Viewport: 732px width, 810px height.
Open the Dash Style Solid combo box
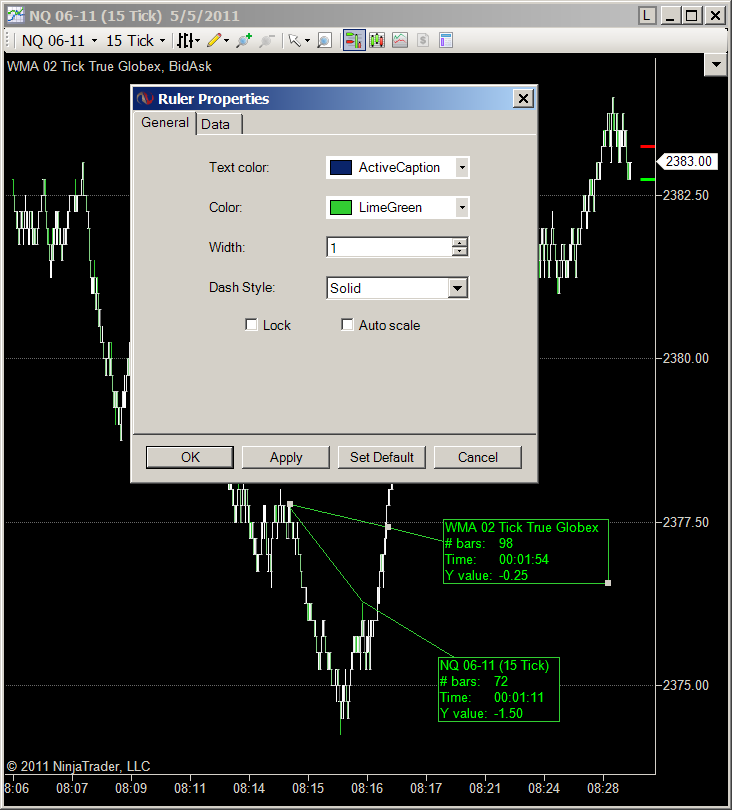click(x=398, y=288)
